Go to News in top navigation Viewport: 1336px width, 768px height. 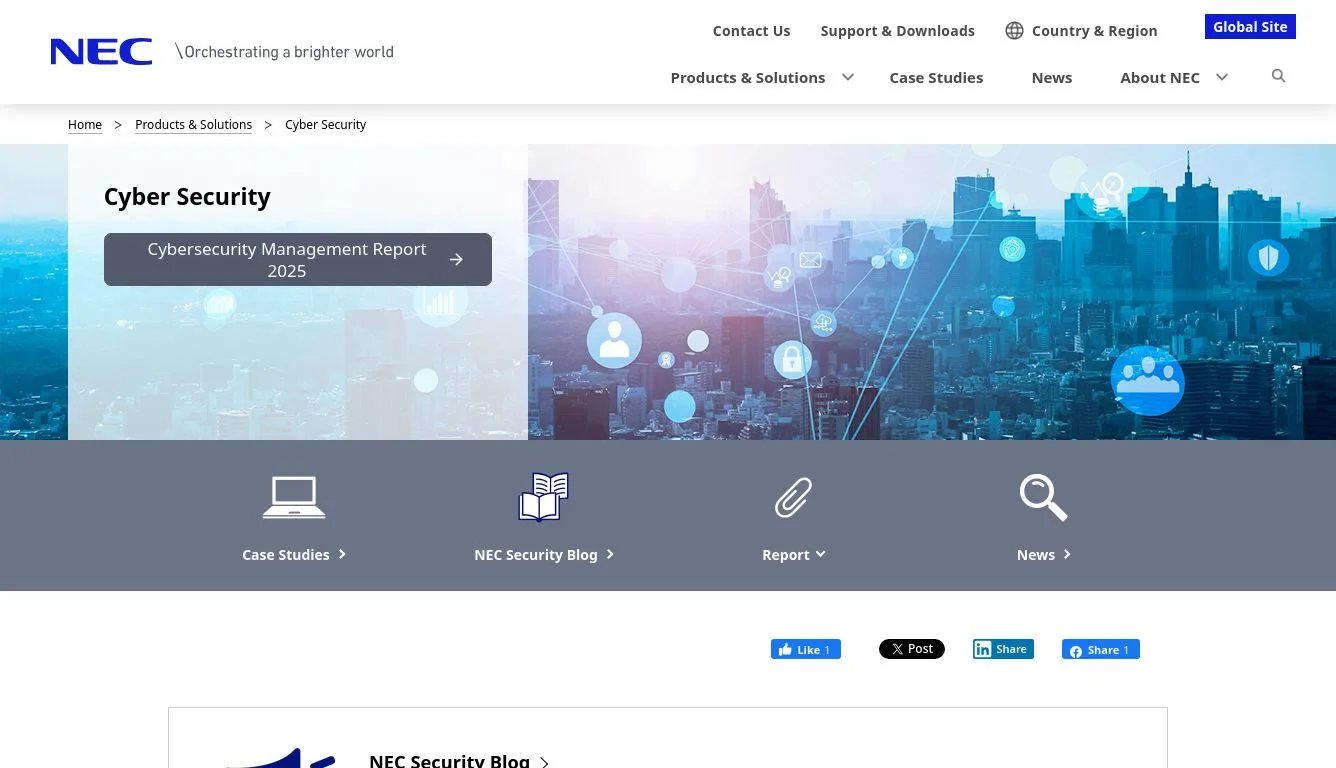[x=1051, y=78]
